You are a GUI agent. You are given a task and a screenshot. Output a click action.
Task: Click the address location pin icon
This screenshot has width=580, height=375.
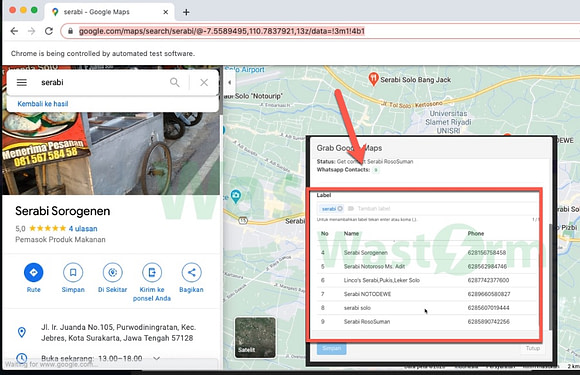tap(22, 332)
